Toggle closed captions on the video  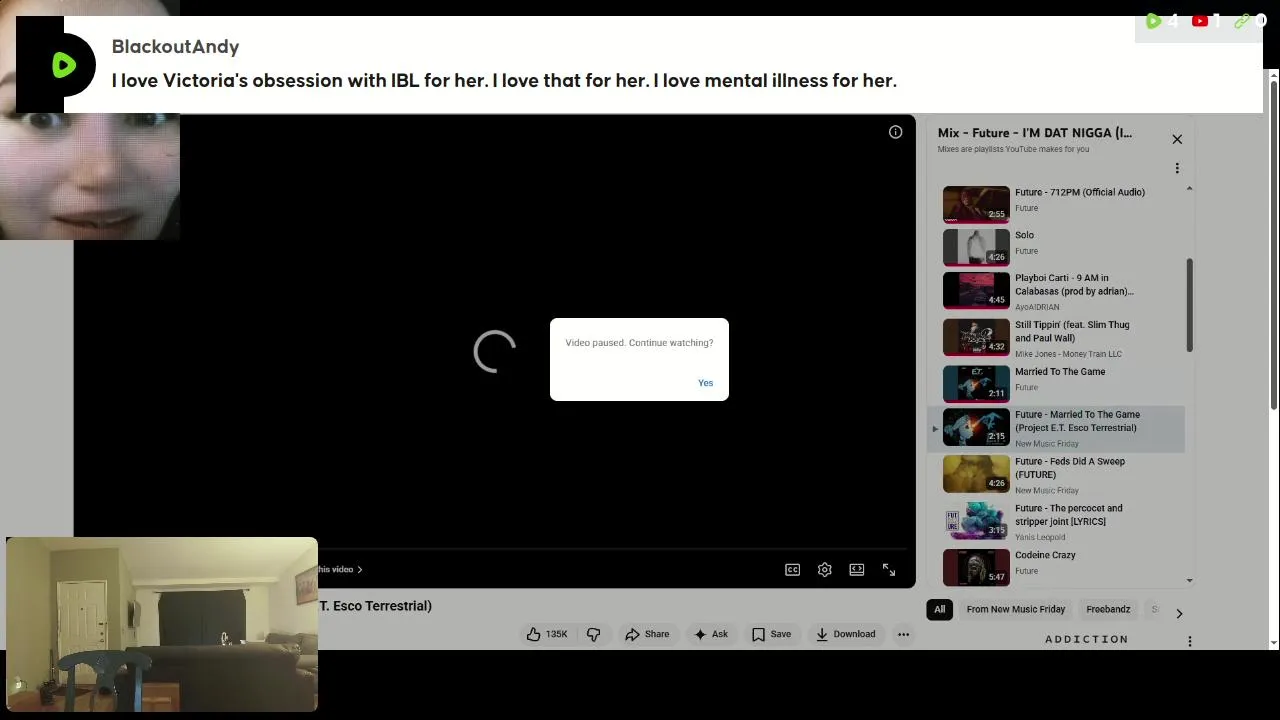pyautogui.click(x=792, y=569)
